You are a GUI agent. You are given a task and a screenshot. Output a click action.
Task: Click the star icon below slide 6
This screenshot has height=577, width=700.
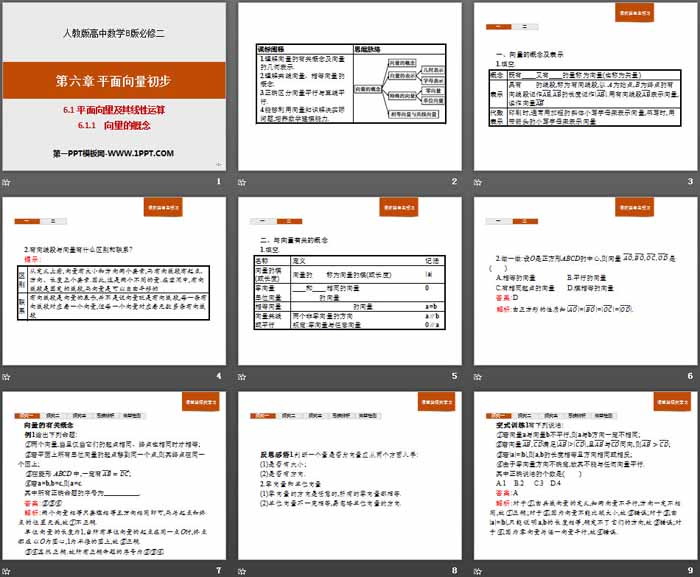tap(478, 376)
